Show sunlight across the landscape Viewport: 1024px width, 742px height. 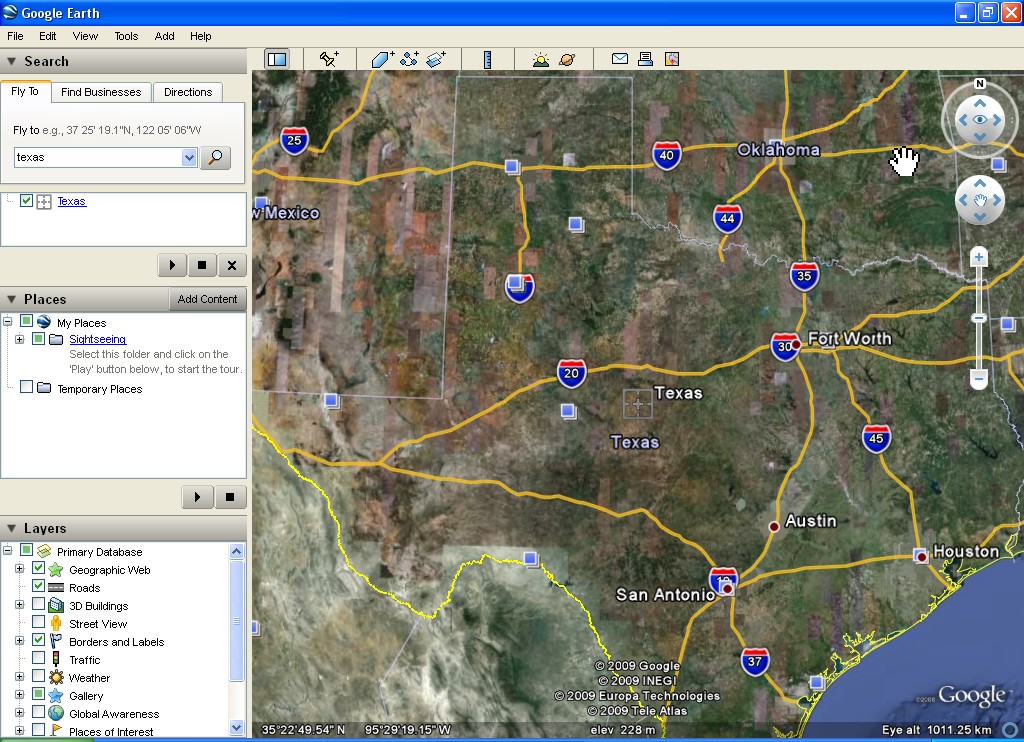pos(540,60)
